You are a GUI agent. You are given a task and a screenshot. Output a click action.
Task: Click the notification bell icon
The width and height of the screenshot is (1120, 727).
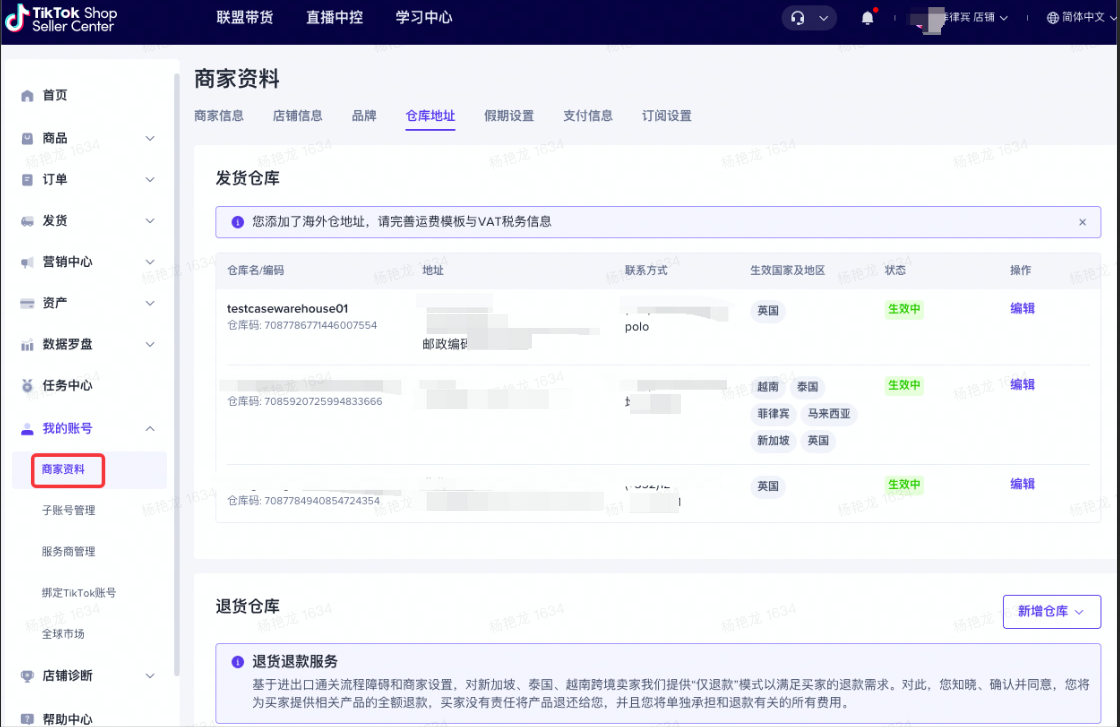click(x=868, y=18)
